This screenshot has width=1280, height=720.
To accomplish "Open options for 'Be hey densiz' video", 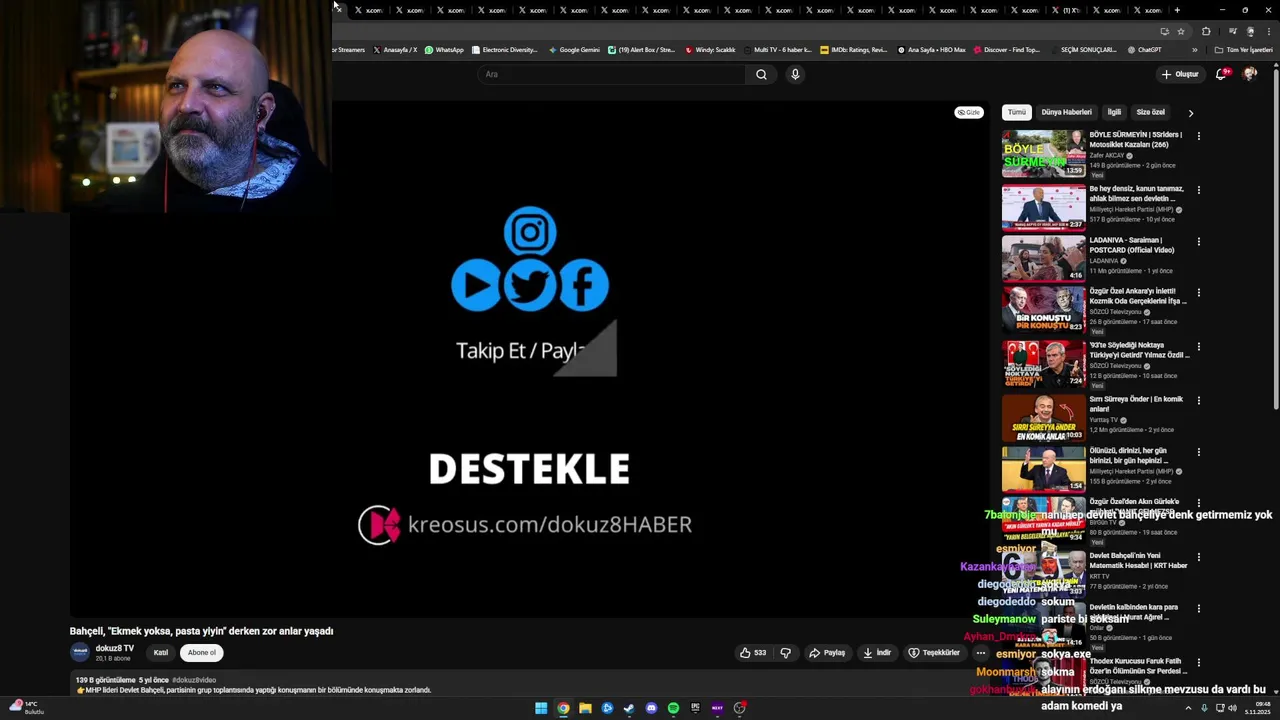I will tap(1198, 190).
